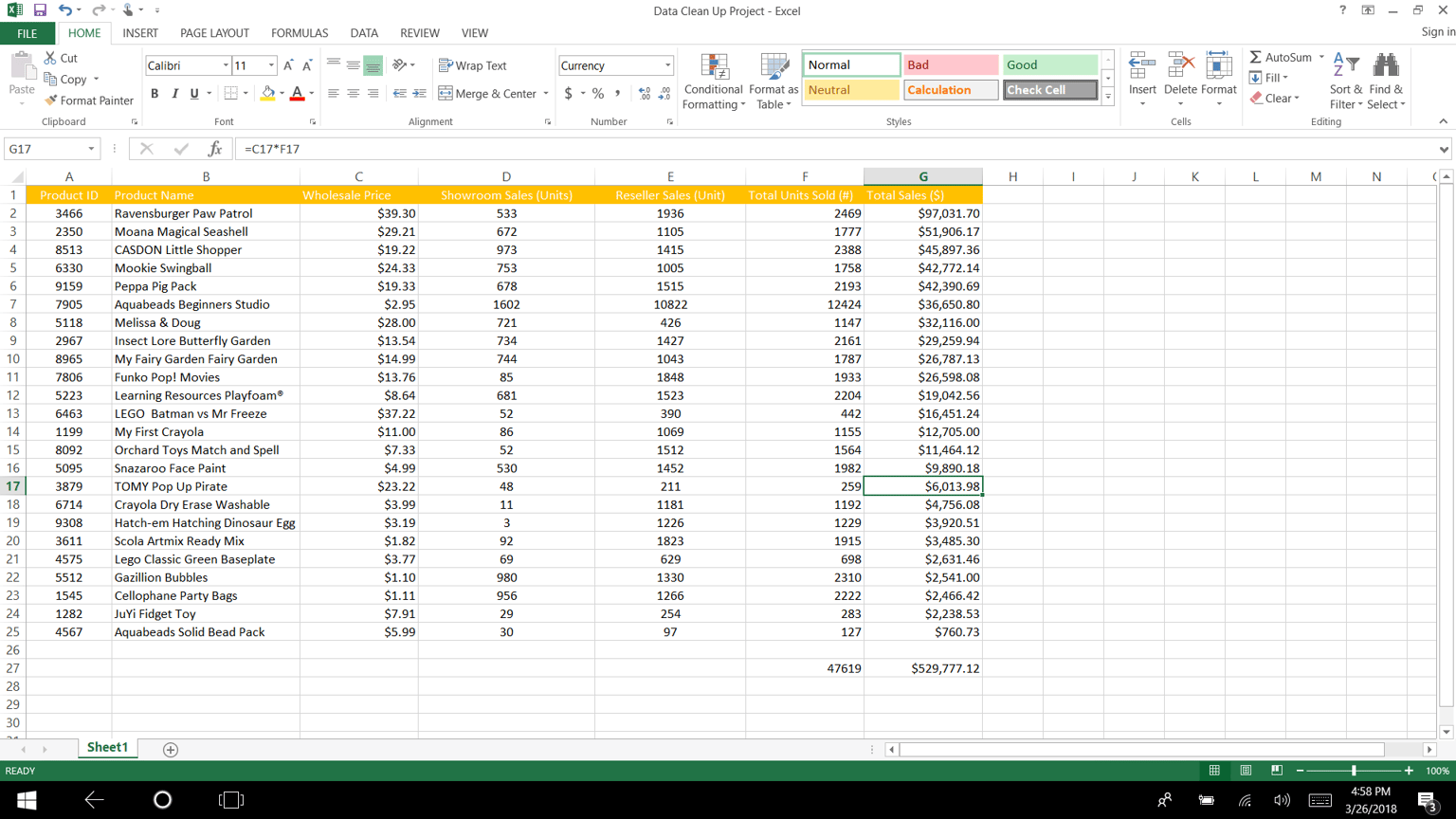Activate the Format Painter tool
This screenshot has width=1456, height=819.
click(x=89, y=100)
